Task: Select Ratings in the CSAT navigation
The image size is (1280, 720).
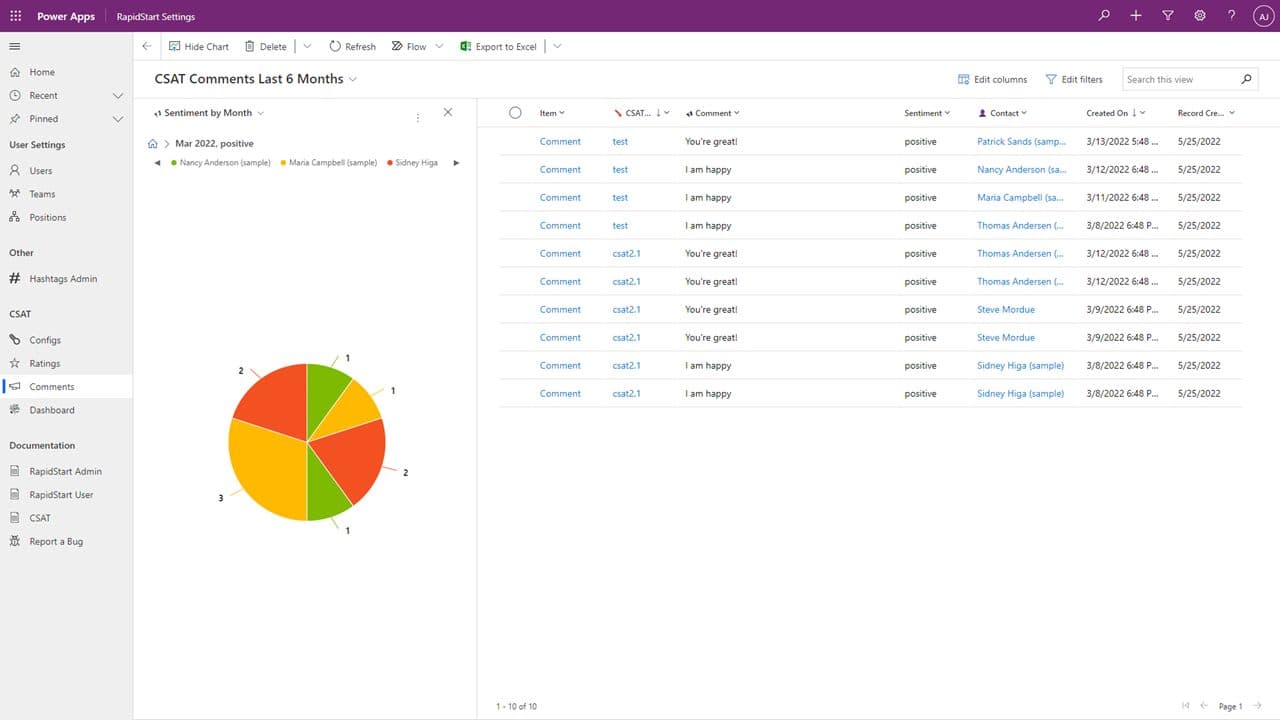Action: pos(45,363)
